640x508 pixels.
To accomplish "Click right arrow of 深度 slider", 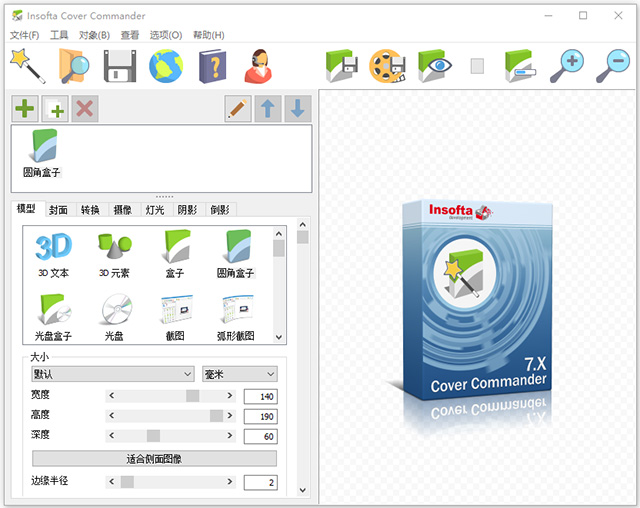I will coord(230,436).
